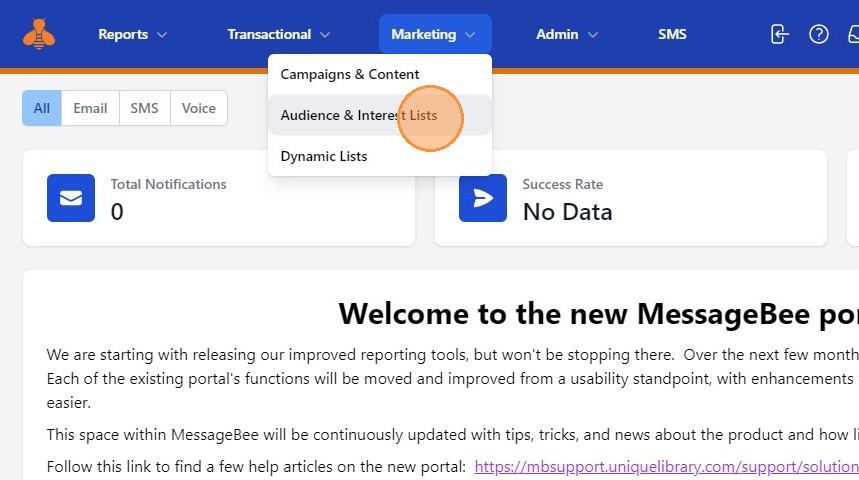Expand the Transactional dropdown menu

coord(278,34)
